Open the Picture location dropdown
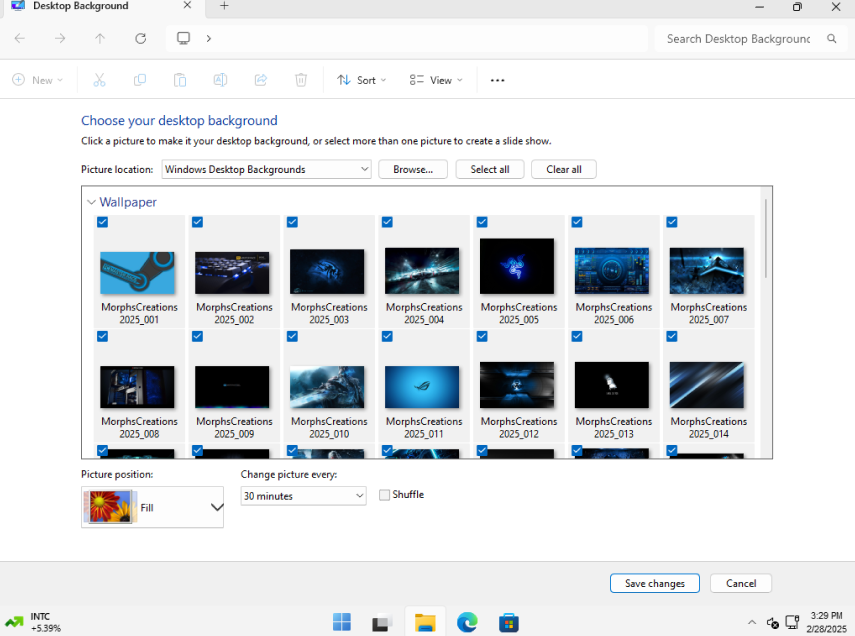The width and height of the screenshot is (855, 636). [266, 170]
